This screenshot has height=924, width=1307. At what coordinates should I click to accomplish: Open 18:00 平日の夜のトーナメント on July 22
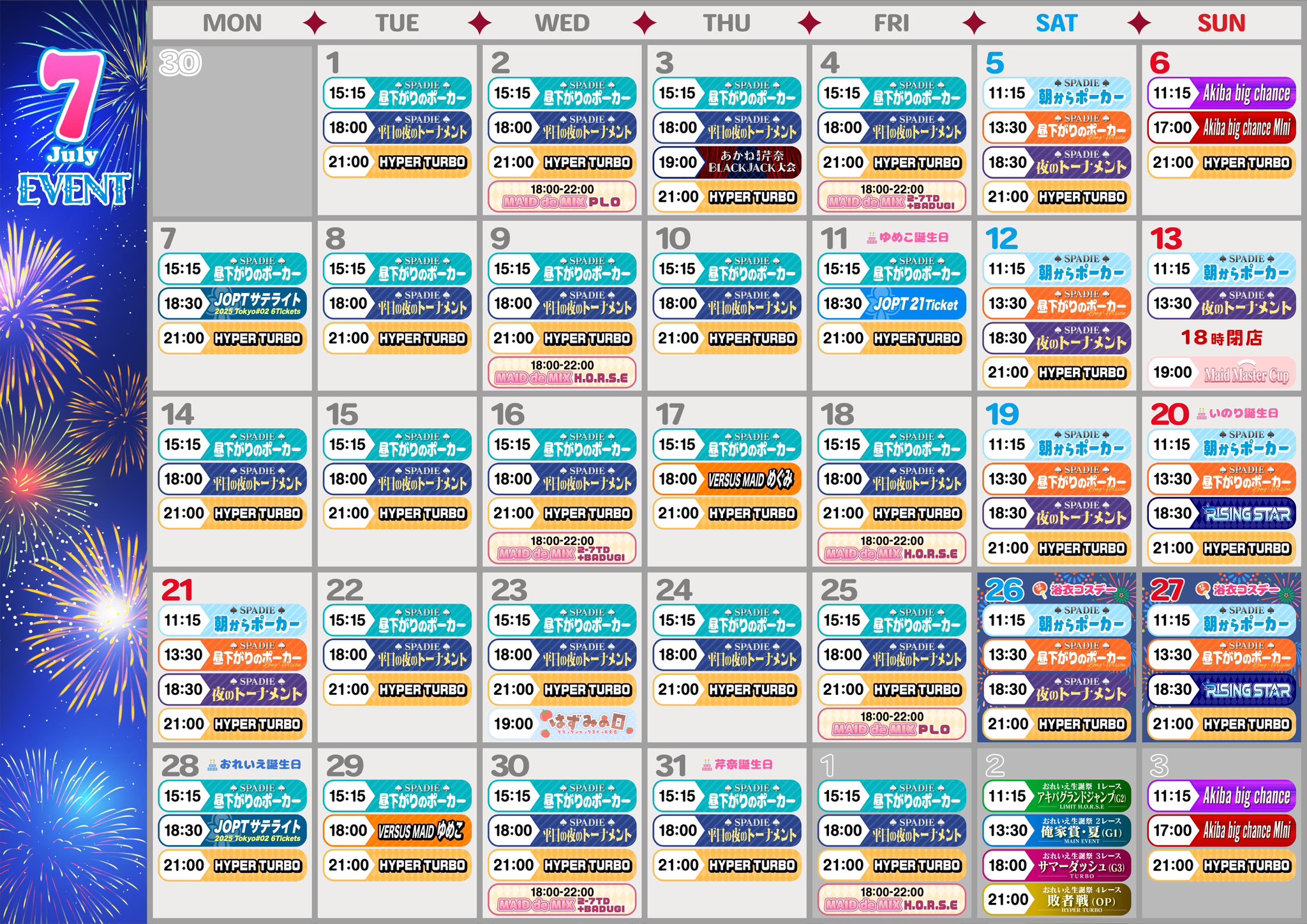[397, 655]
